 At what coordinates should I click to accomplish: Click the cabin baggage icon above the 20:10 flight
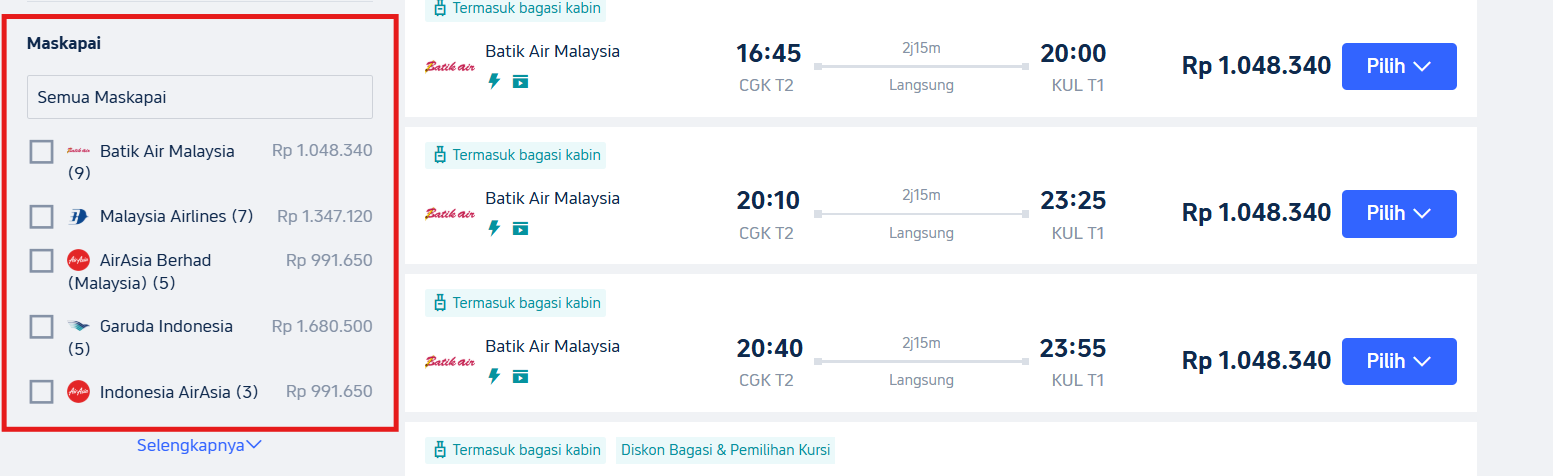pos(438,155)
